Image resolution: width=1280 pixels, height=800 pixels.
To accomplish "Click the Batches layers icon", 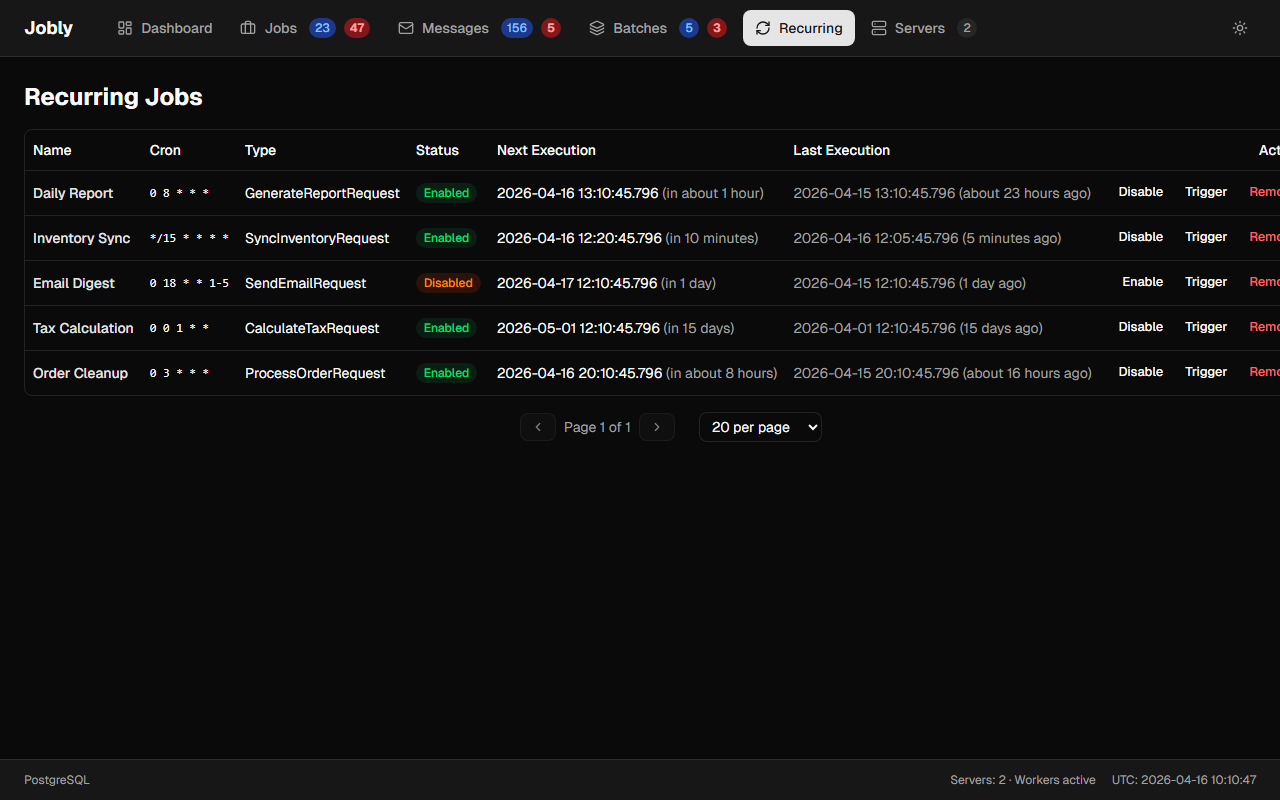I will (x=597, y=28).
